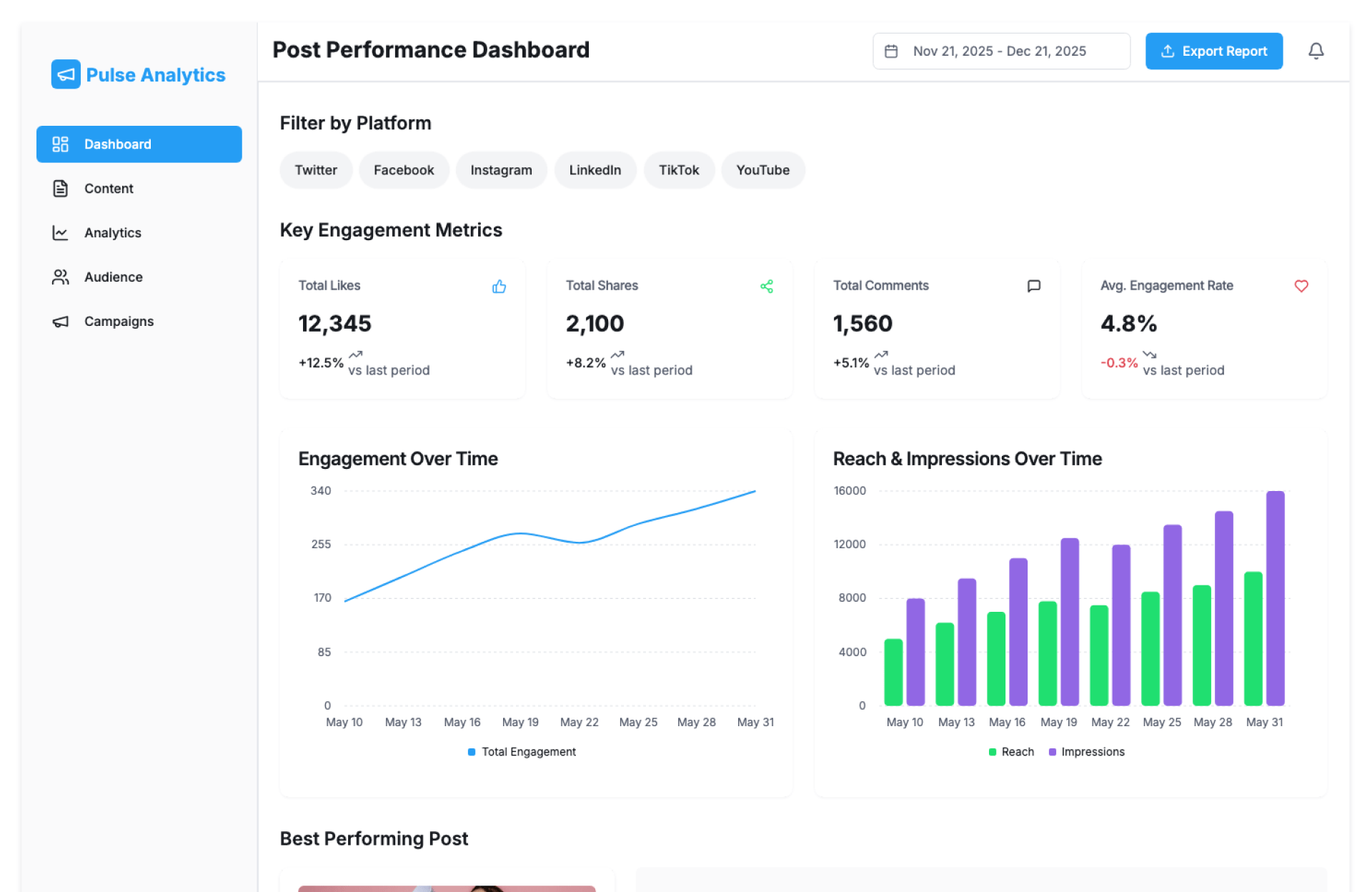Open the Nov 21 - Dec 21 date range picker
Image resolution: width=1372 pixels, height=892 pixels.
[1000, 51]
